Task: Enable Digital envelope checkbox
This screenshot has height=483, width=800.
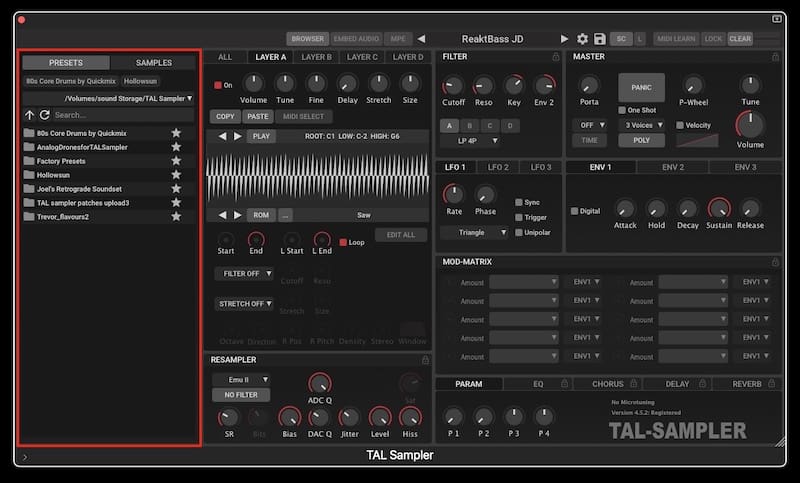Action: click(574, 211)
